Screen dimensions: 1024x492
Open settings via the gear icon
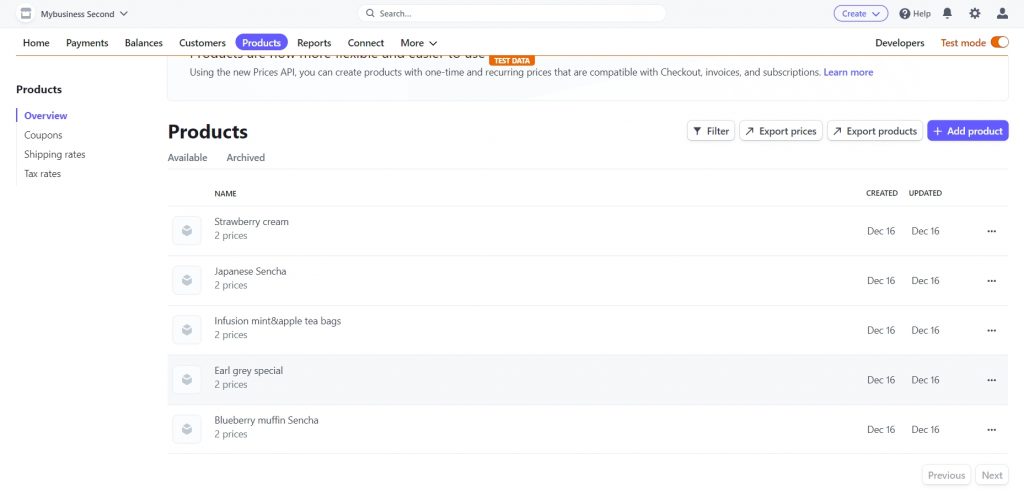[x=975, y=13]
